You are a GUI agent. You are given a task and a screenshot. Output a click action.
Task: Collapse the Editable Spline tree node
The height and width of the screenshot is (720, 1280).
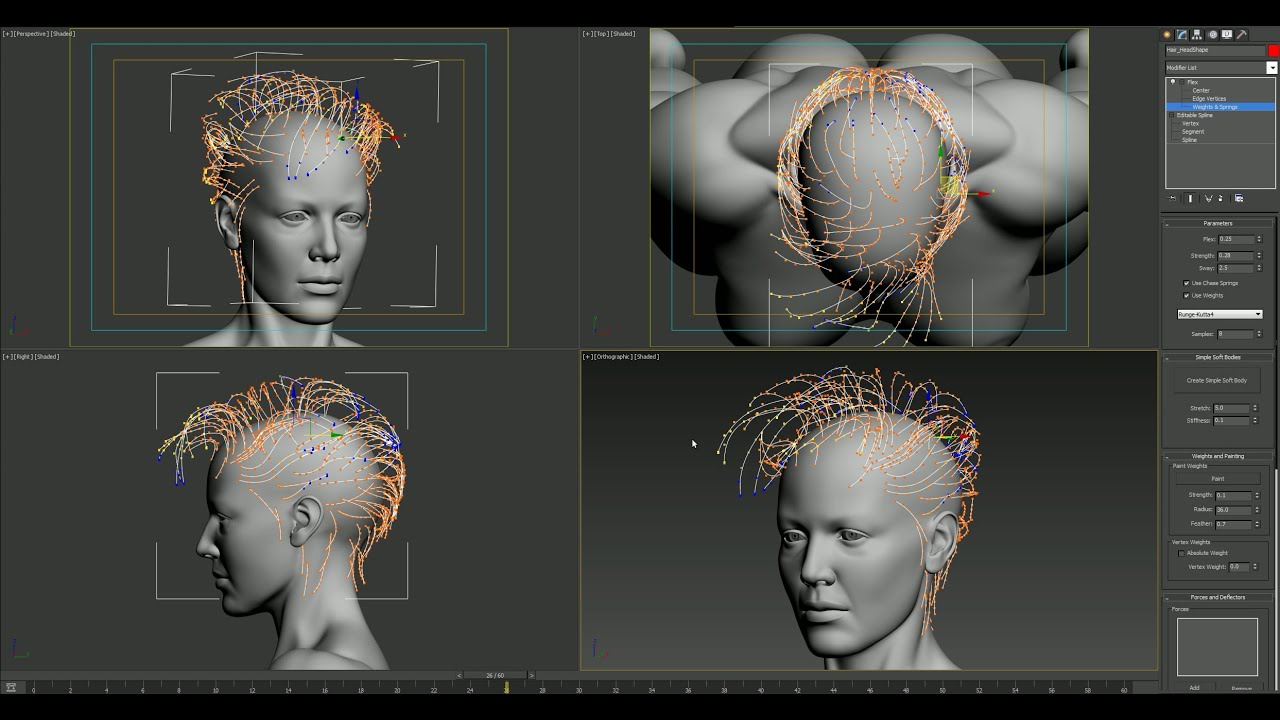point(1172,115)
